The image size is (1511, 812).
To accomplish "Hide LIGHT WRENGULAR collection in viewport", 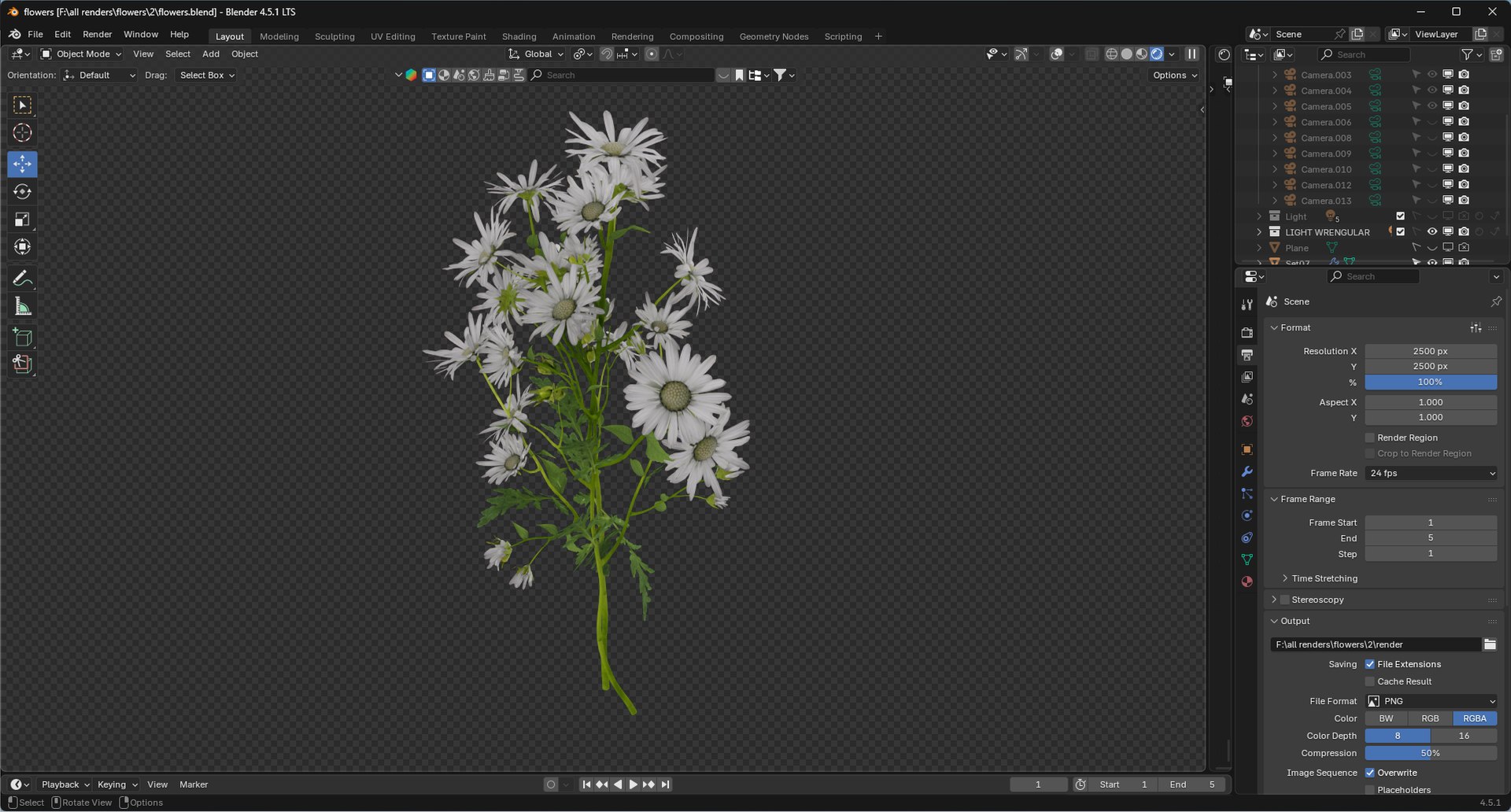I will [1432, 232].
